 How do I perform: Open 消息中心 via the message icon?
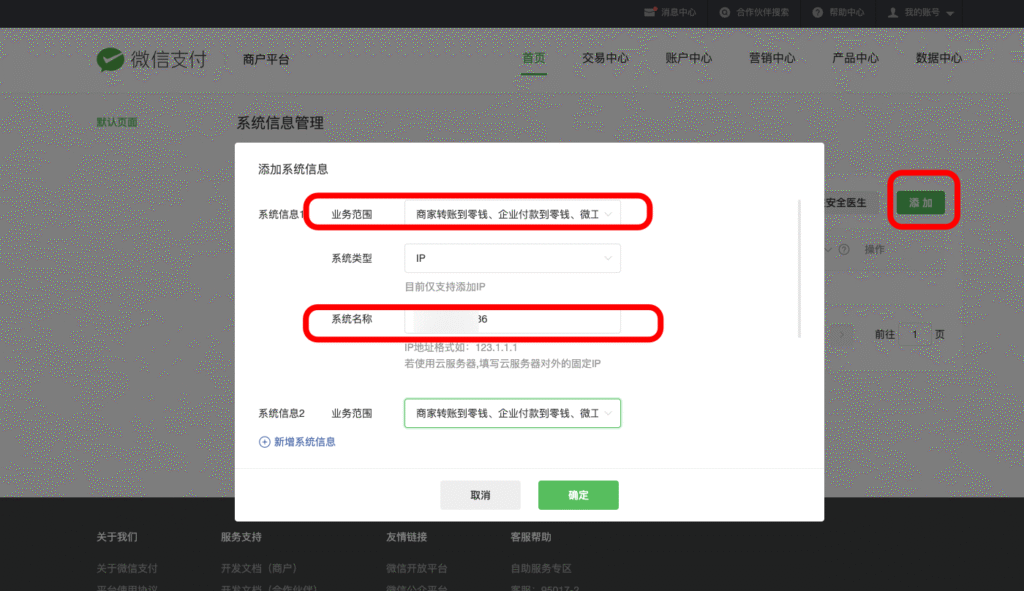(x=650, y=13)
